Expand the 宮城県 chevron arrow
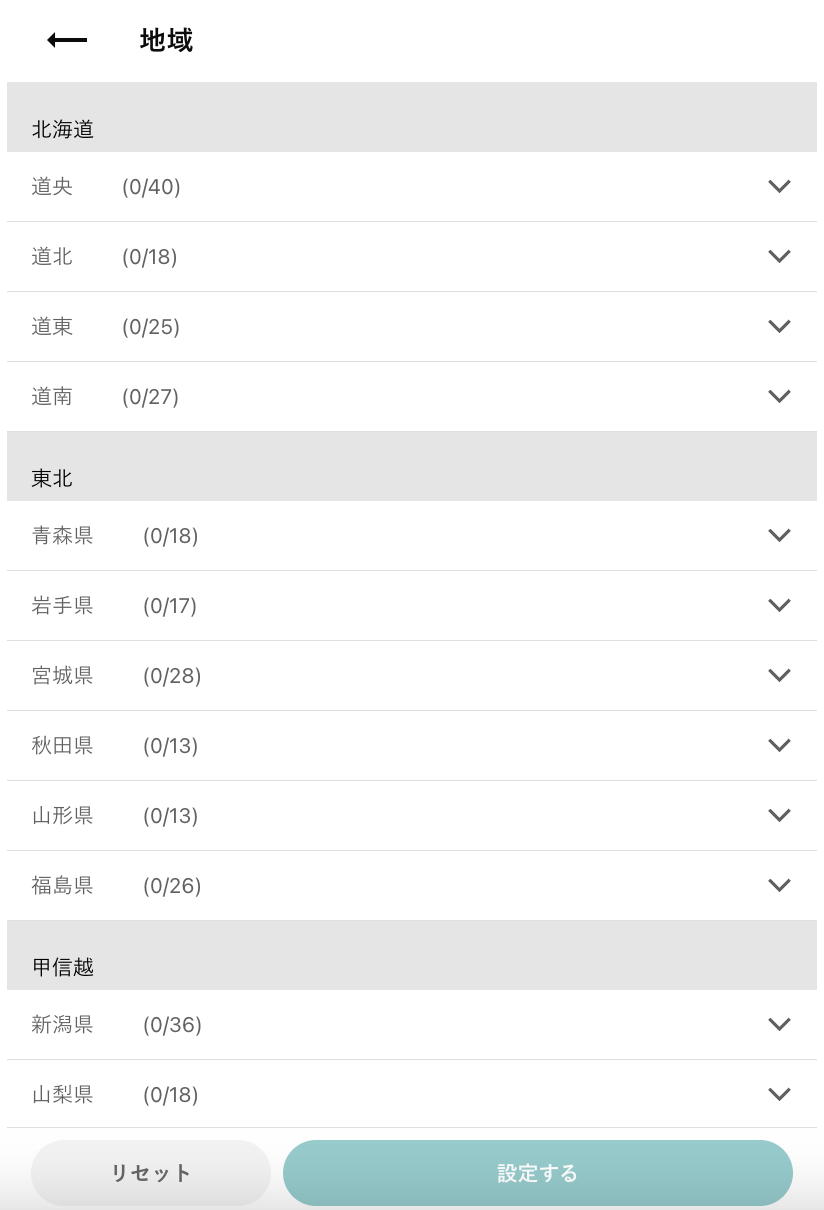 point(779,675)
